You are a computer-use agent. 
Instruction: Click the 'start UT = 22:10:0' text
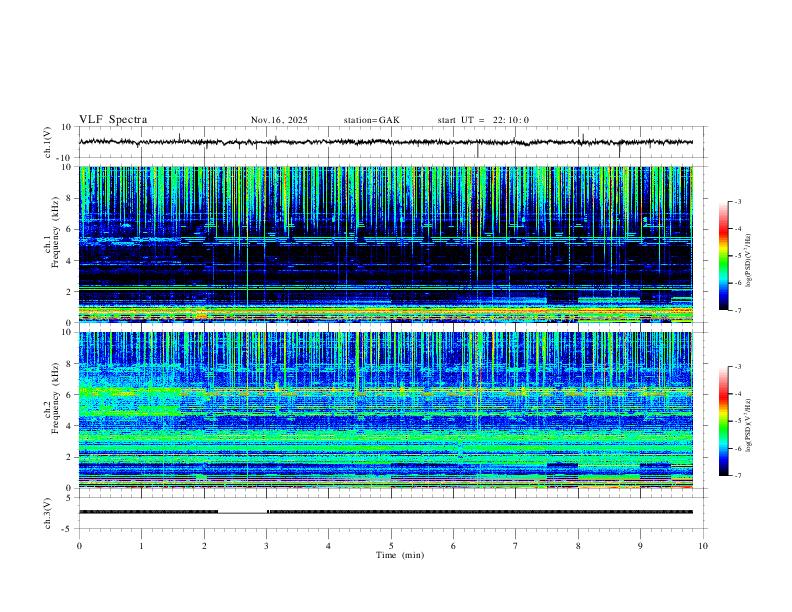[483, 120]
